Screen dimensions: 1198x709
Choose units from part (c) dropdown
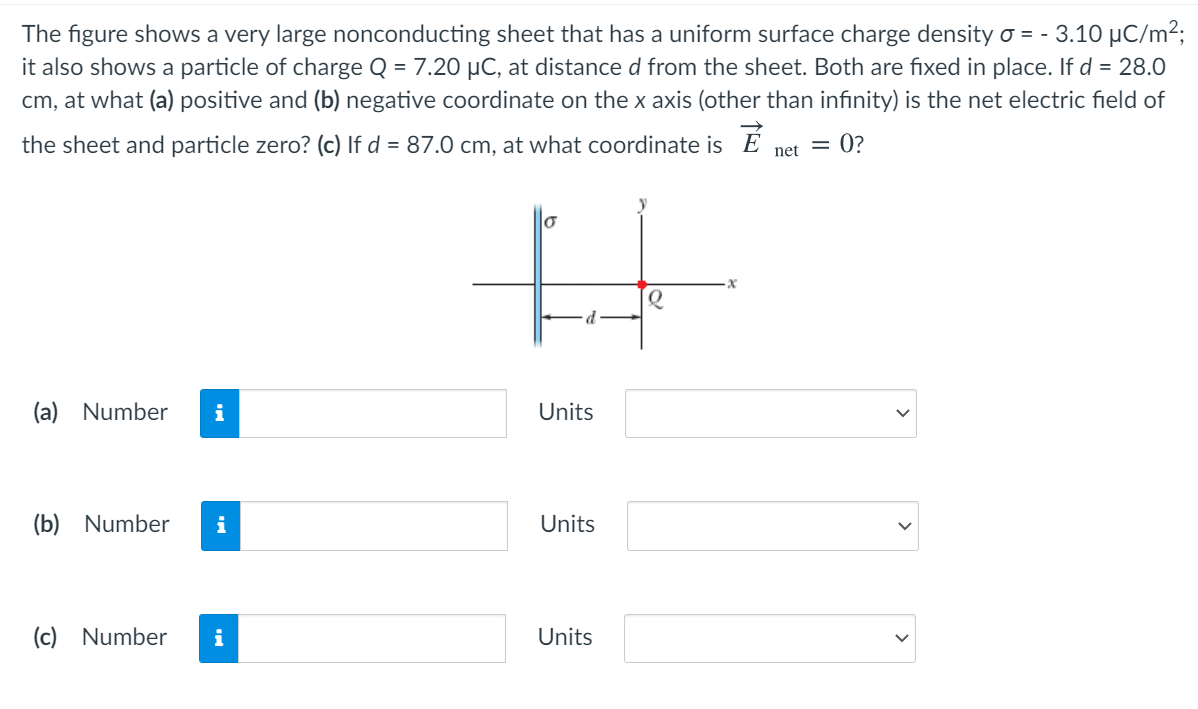[769, 638]
